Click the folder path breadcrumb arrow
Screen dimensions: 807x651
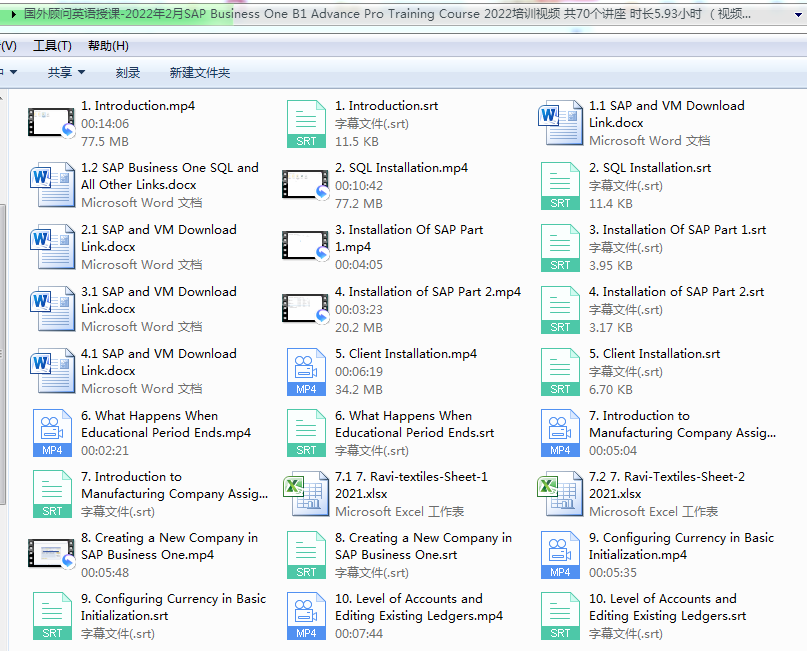(x=13, y=14)
